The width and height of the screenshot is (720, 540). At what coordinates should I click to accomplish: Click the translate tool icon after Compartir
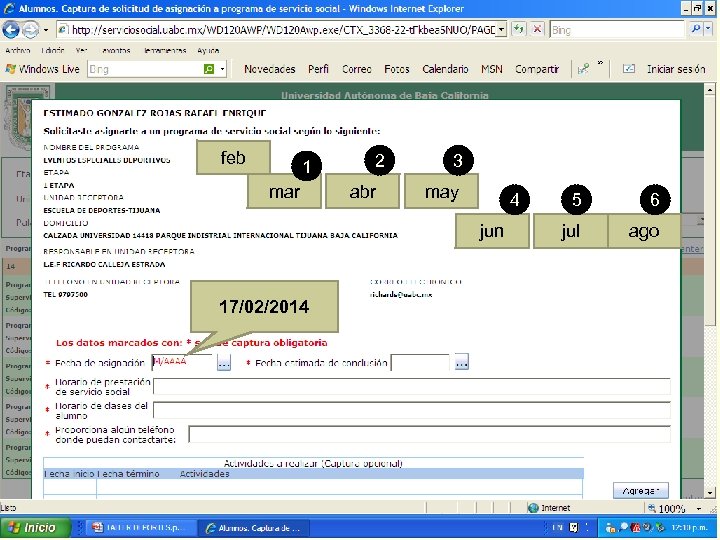[x=583, y=69]
